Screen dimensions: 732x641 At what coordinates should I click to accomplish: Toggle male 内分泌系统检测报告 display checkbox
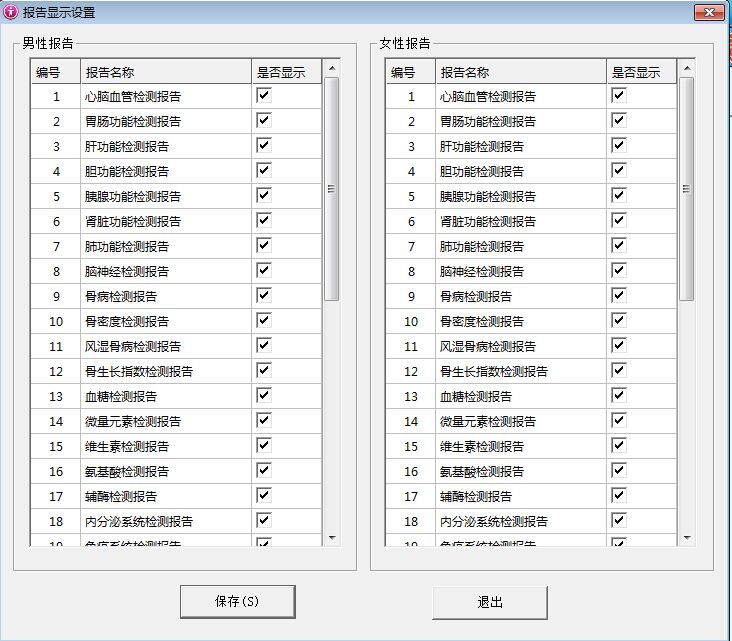264,520
